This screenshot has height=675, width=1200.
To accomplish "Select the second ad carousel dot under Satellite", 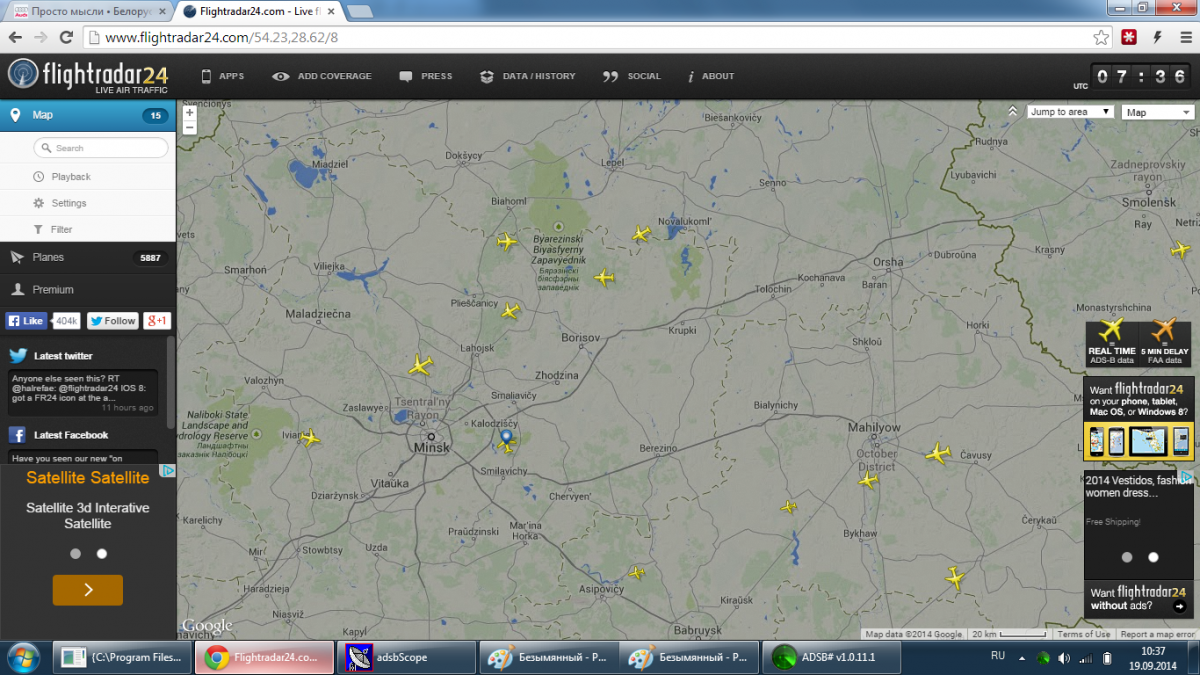I will pos(101,553).
